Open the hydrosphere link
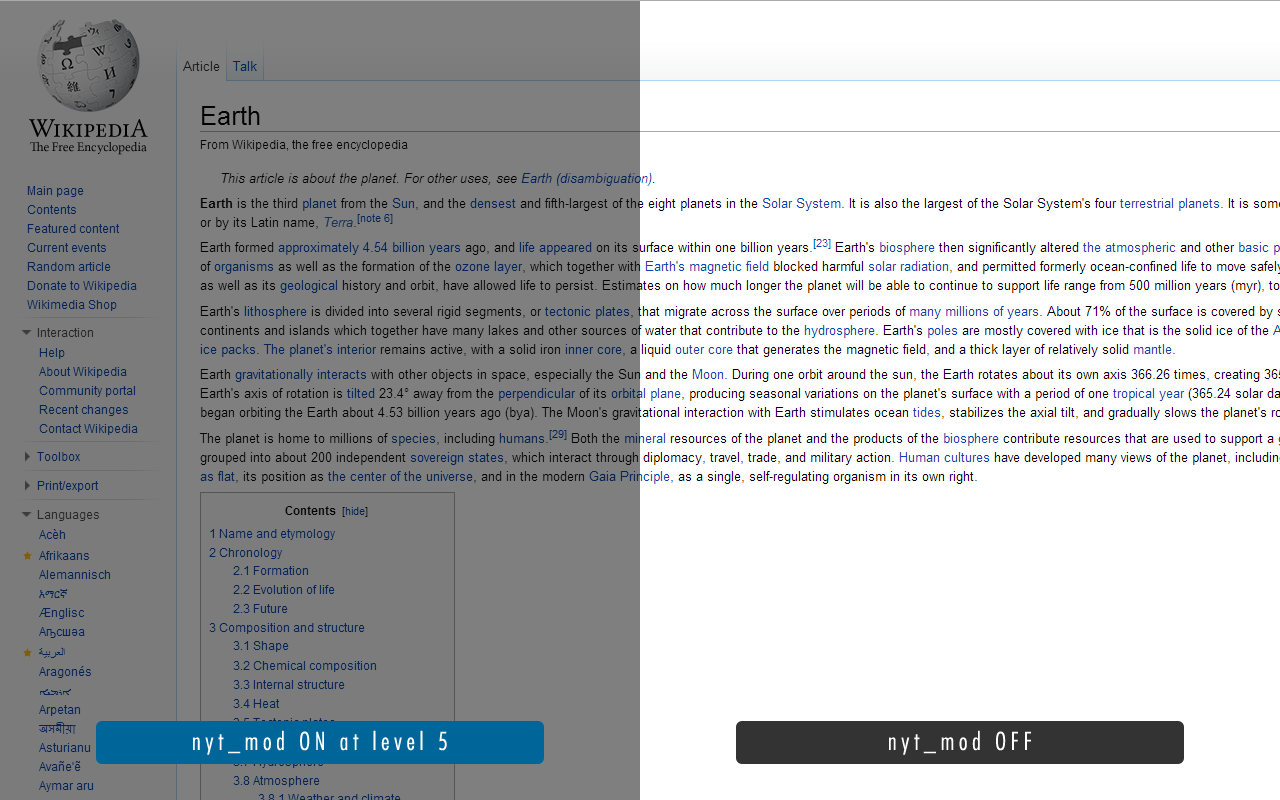The width and height of the screenshot is (1280, 800). point(839,331)
